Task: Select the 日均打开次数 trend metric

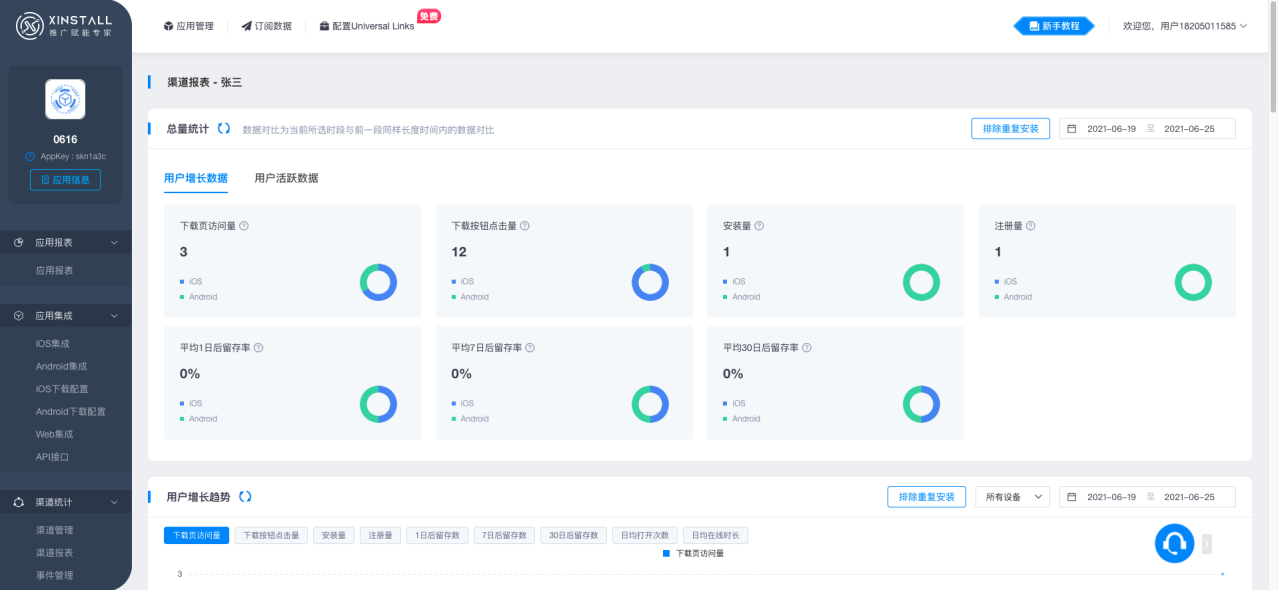Action: click(645, 535)
